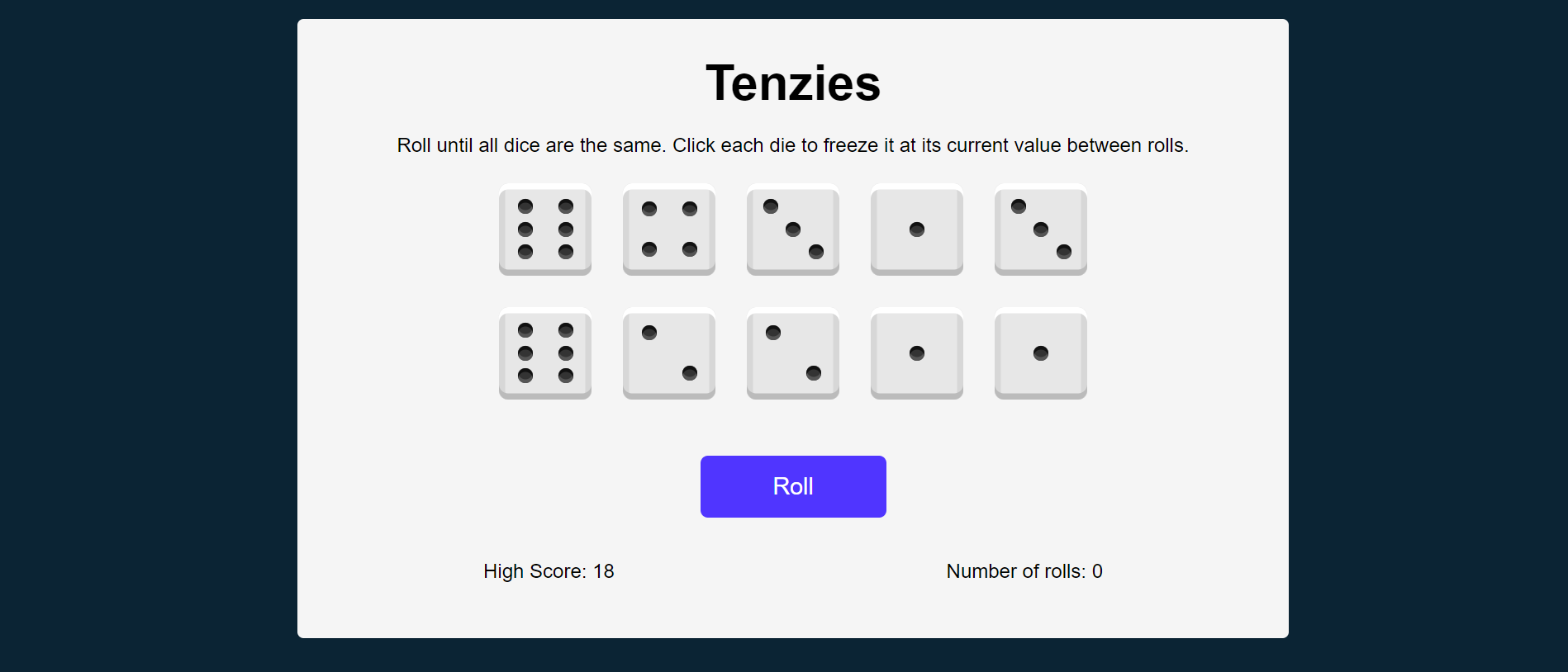1568x672 pixels.
Task: Select the Tenzies title heading
Action: pos(792,81)
